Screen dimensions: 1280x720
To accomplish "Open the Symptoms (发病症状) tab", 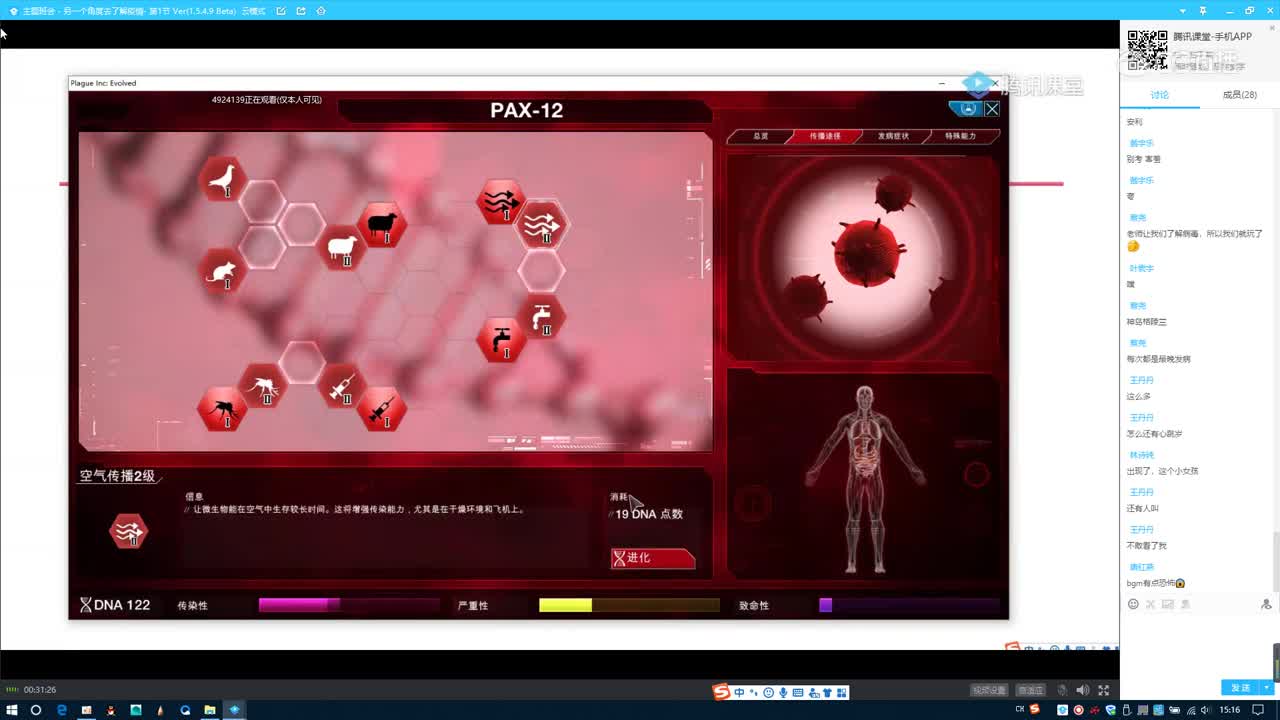I will tap(893, 136).
